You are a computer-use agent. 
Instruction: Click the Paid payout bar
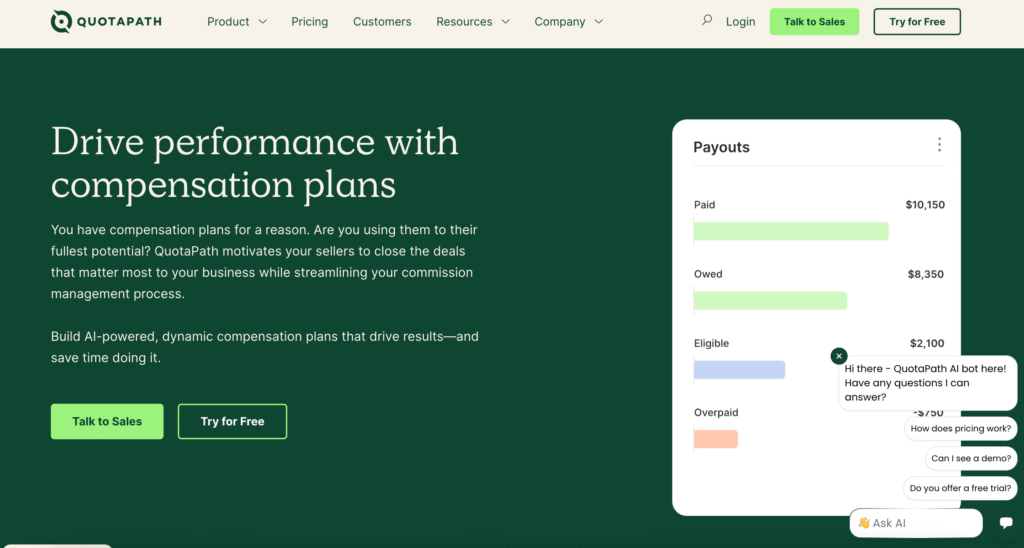coord(791,231)
